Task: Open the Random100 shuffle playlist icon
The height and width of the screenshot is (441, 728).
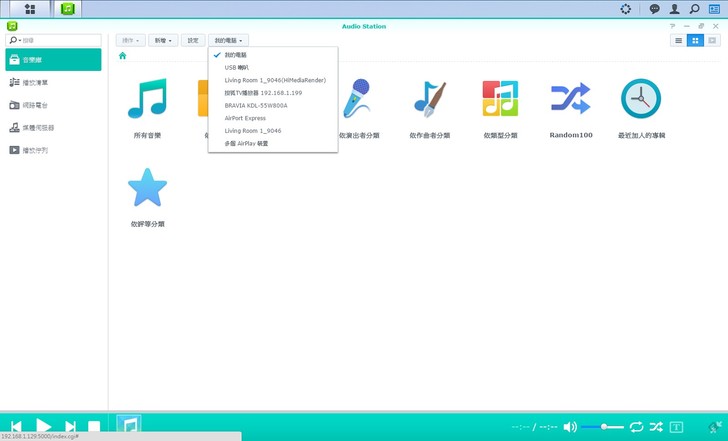Action: pyautogui.click(x=570, y=98)
